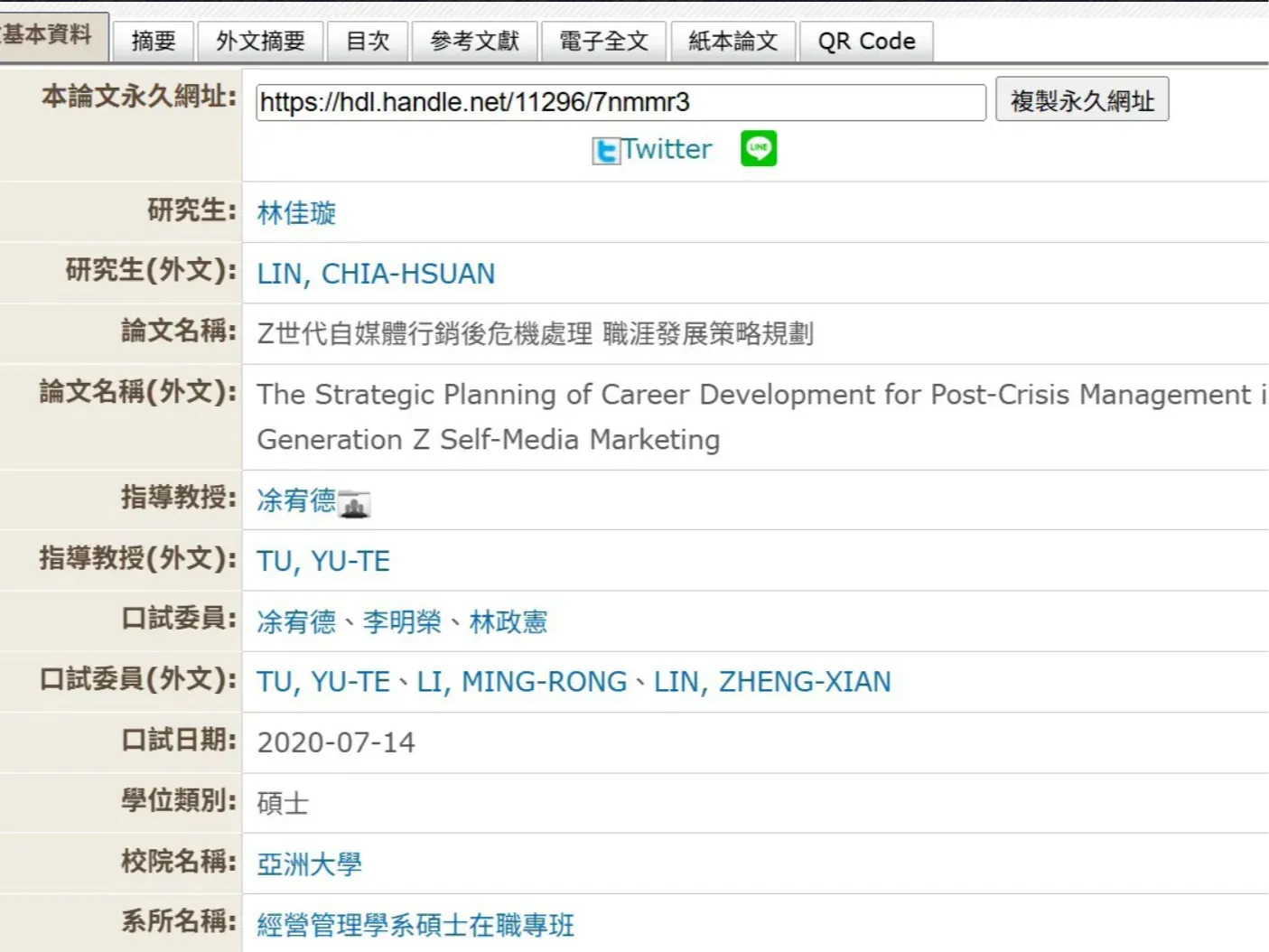Click advisor profile icon beside 涂宥德
1269x952 pixels.
354,504
